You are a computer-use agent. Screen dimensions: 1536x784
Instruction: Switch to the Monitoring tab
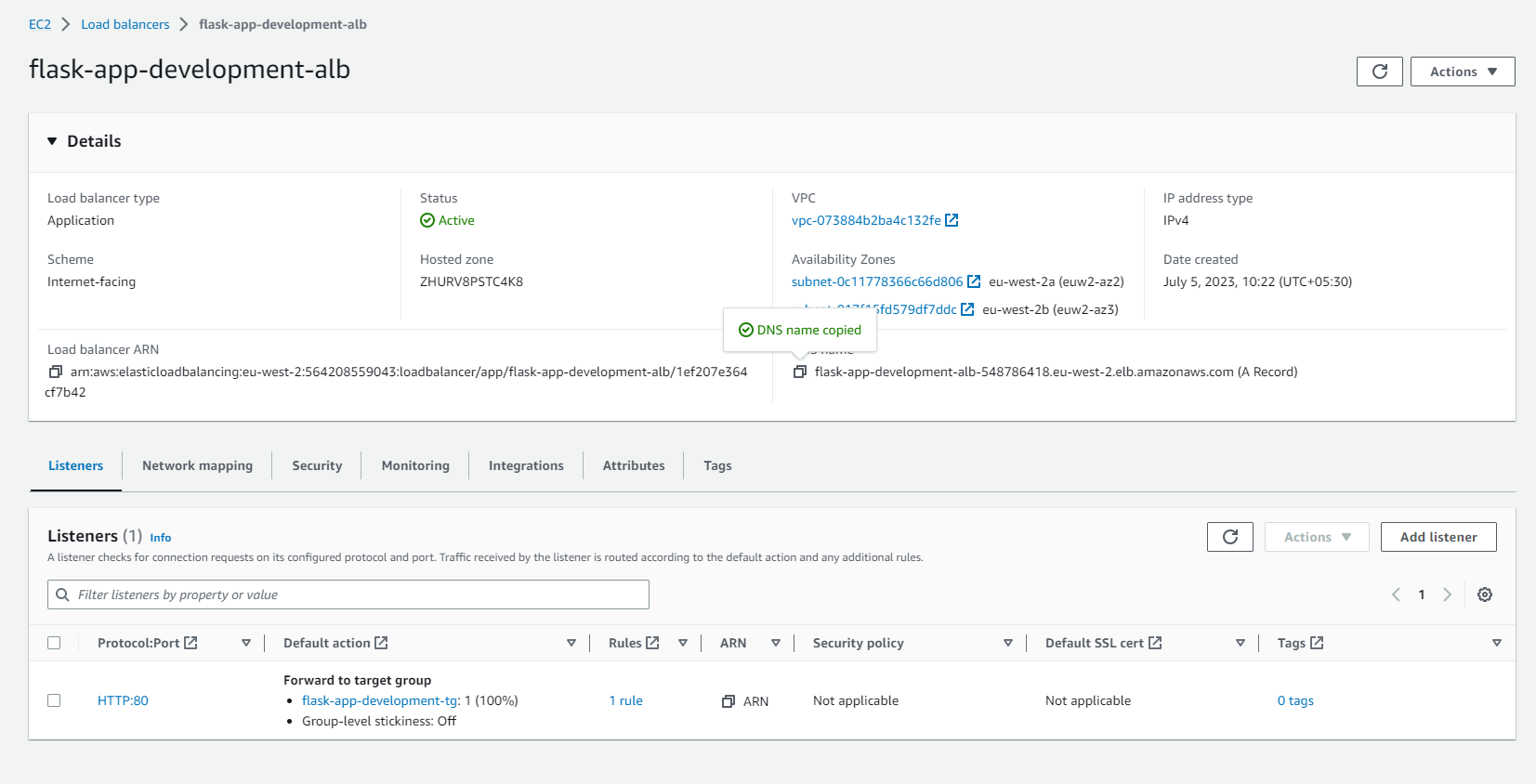pyautogui.click(x=415, y=465)
